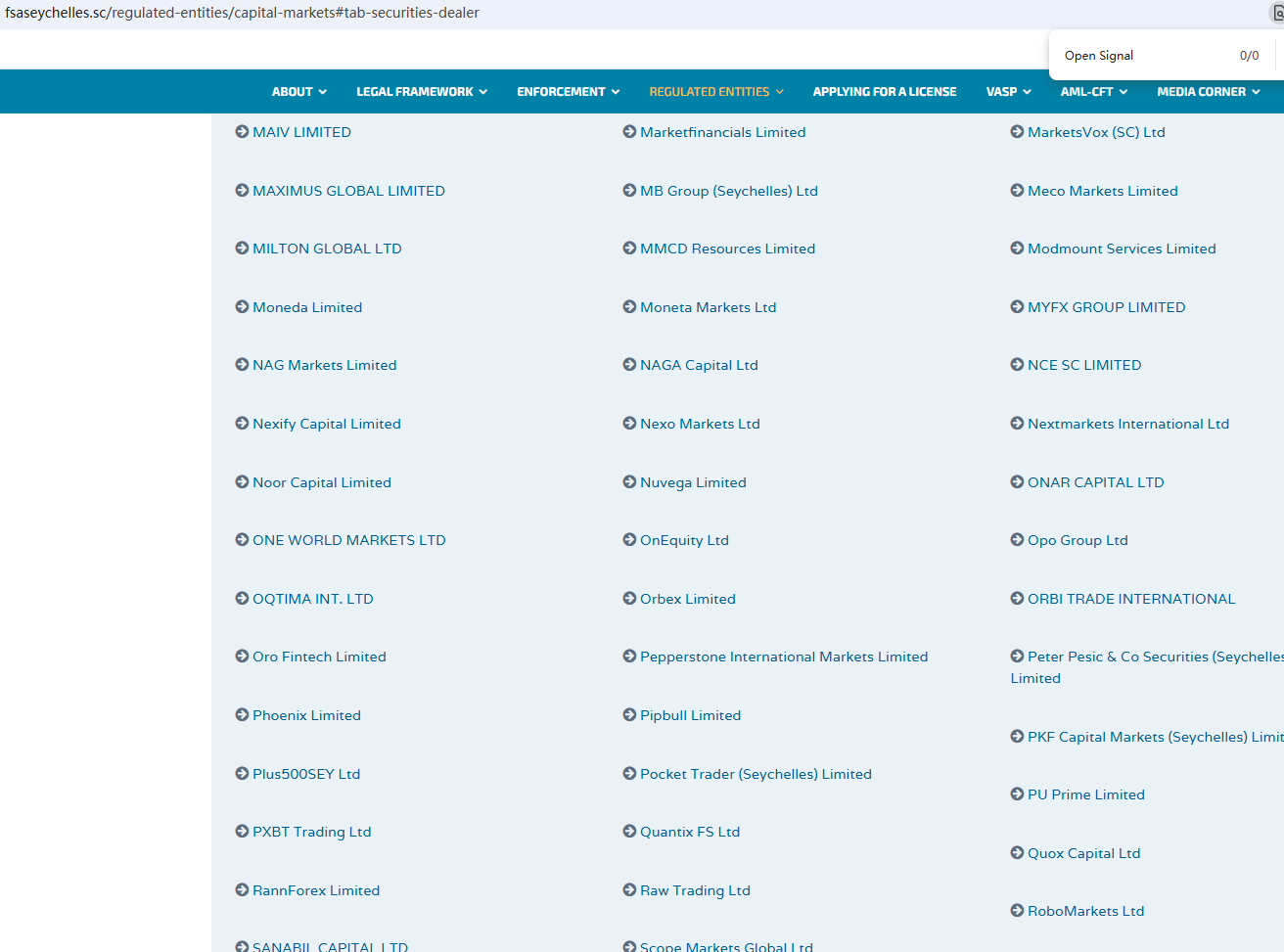The width and height of the screenshot is (1284, 952).
Task: Click the arrow icon by NAG Markets Limited
Action: click(x=242, y=365)
